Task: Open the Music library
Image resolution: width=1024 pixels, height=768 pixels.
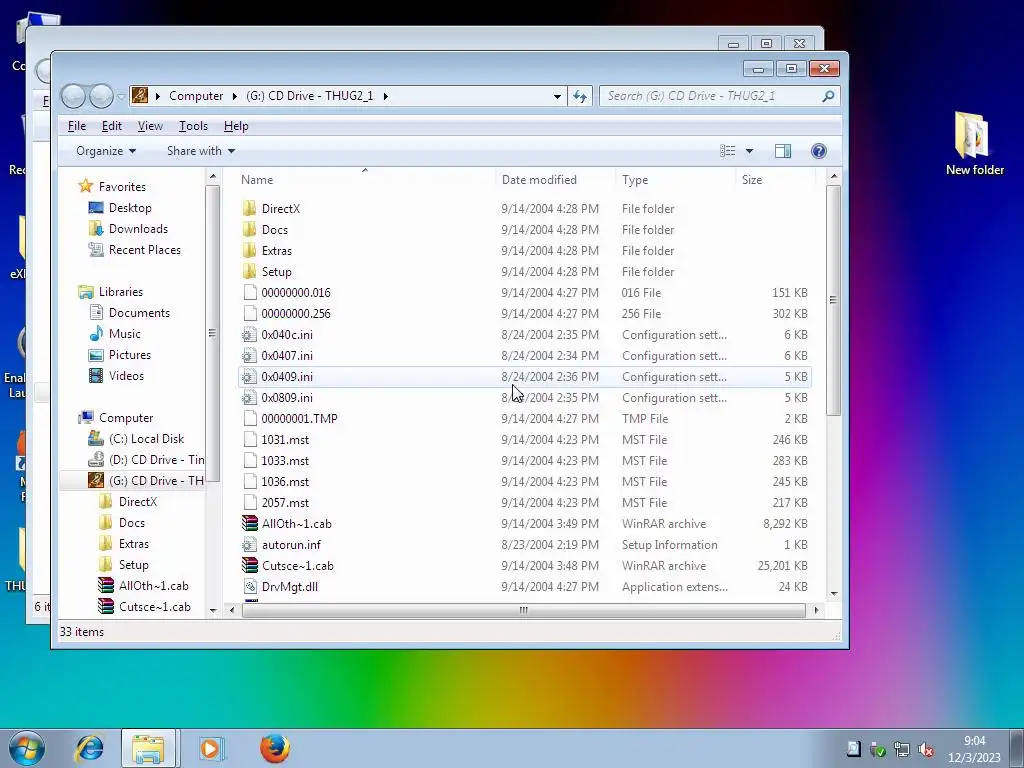Action: (124, 334)
